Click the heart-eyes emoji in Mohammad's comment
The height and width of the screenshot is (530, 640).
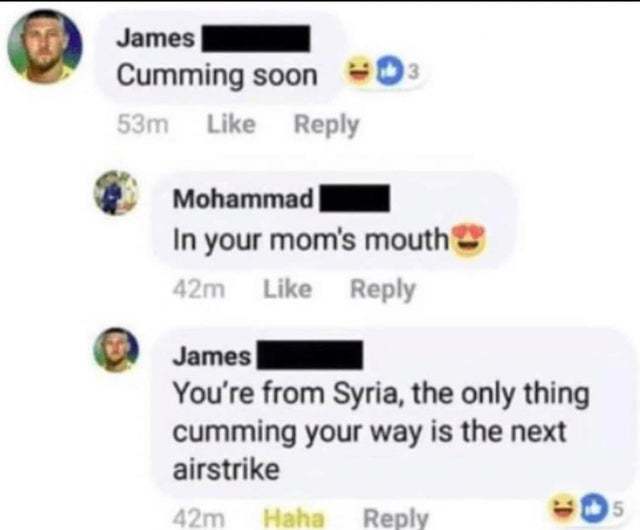pyautogui.click(x=468, y=240)
